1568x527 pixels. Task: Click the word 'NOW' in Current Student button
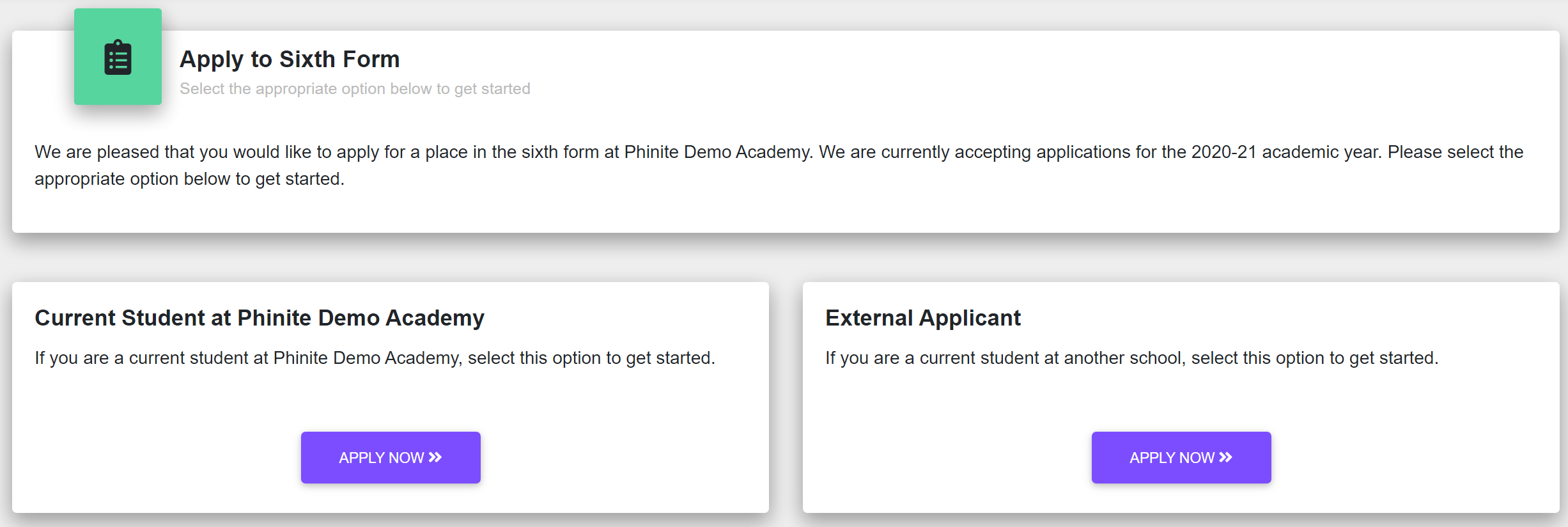point(407,458)
